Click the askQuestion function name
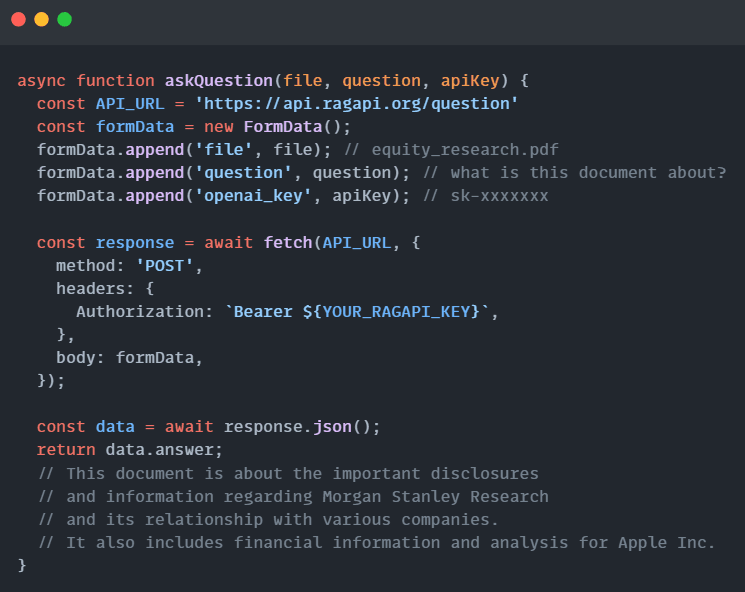 219,81
